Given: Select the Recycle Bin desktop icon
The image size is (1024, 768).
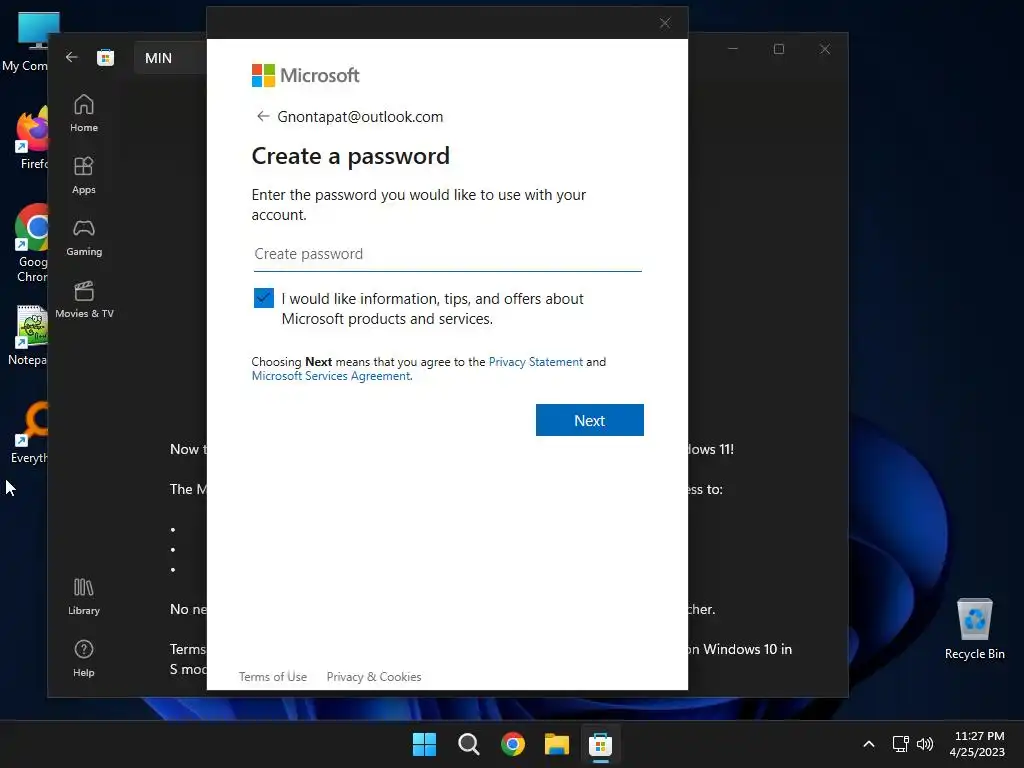Looking at the screenshot, I should [x=974, y=628].
